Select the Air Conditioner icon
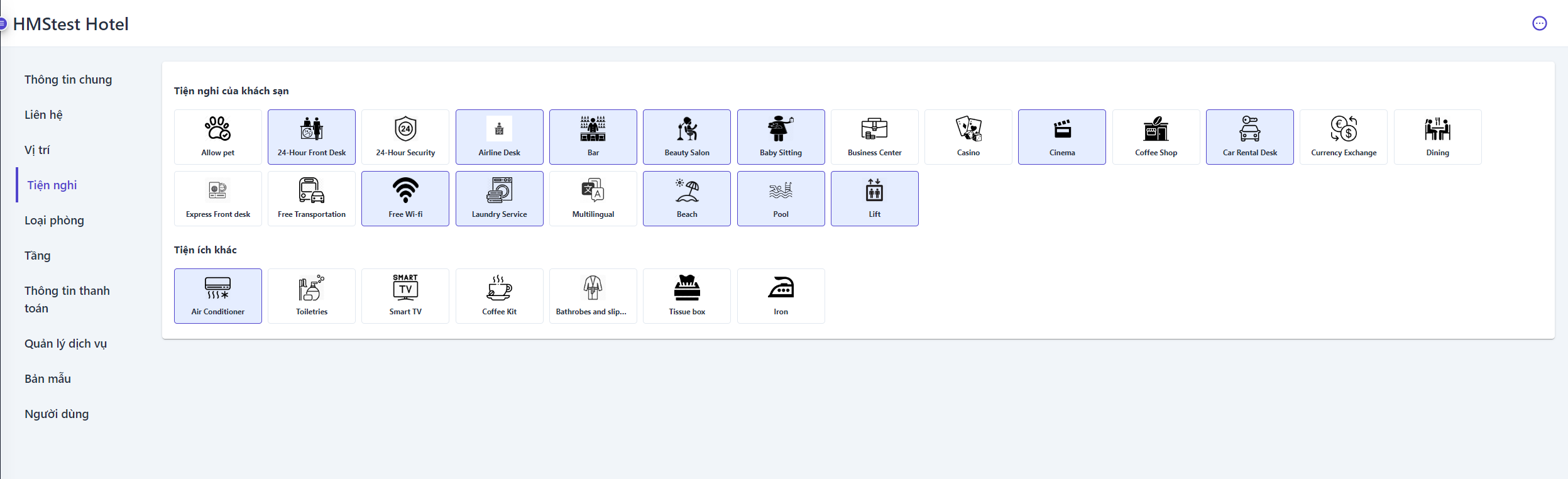 pos(217,287)
